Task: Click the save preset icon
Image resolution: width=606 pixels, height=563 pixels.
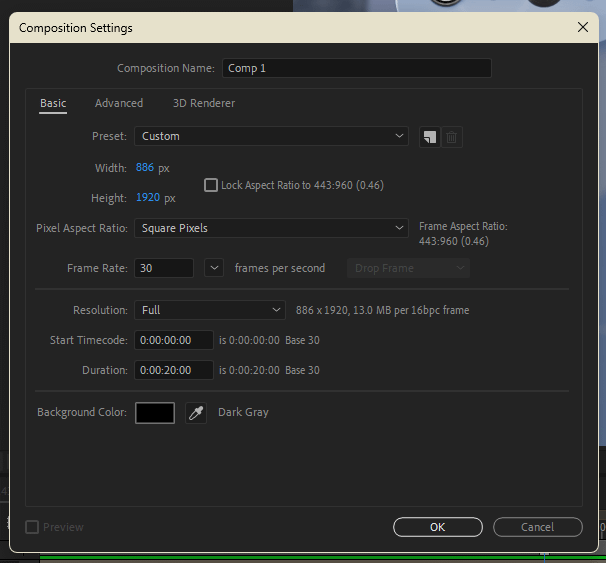Action: (x=430, y=137)
